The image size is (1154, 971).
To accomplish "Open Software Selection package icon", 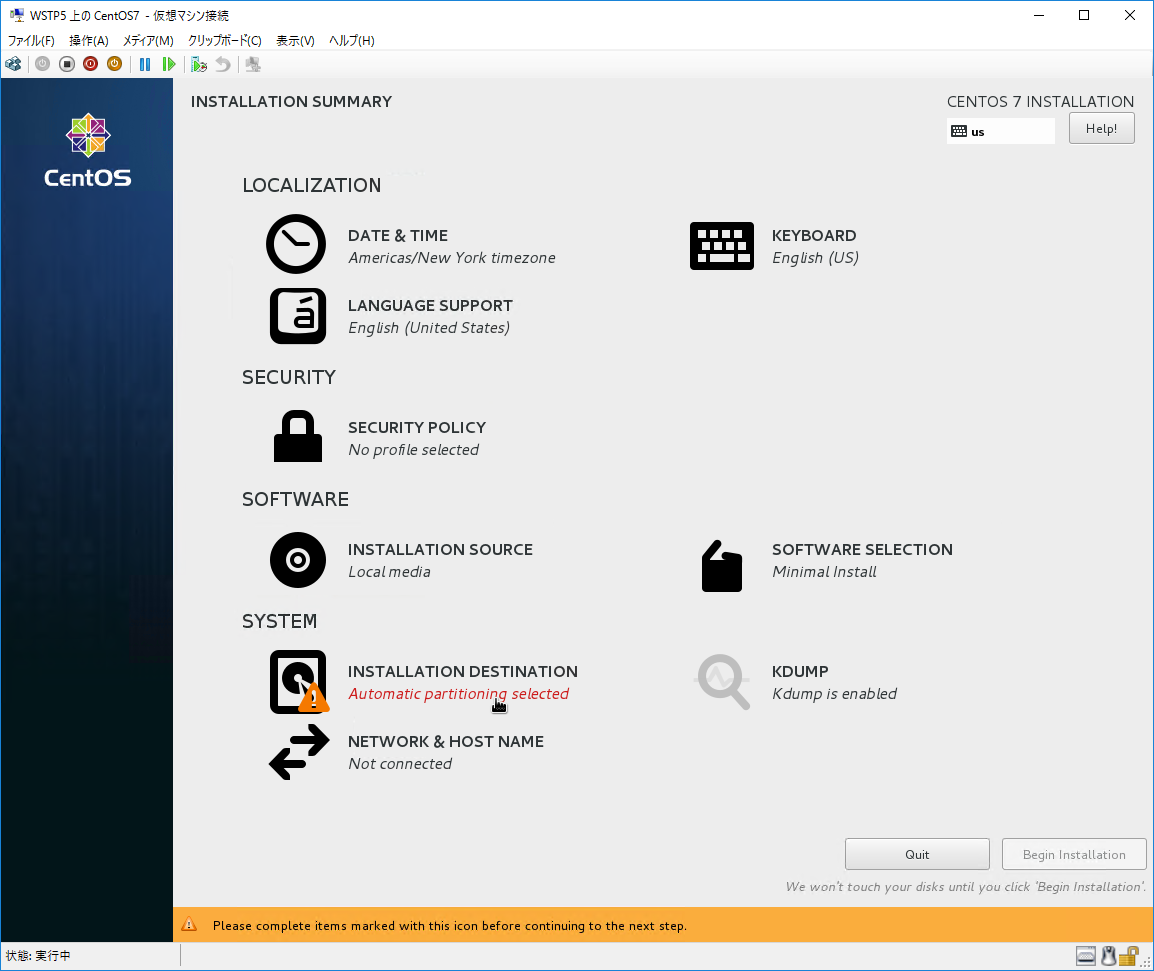I will pos(722,565).
